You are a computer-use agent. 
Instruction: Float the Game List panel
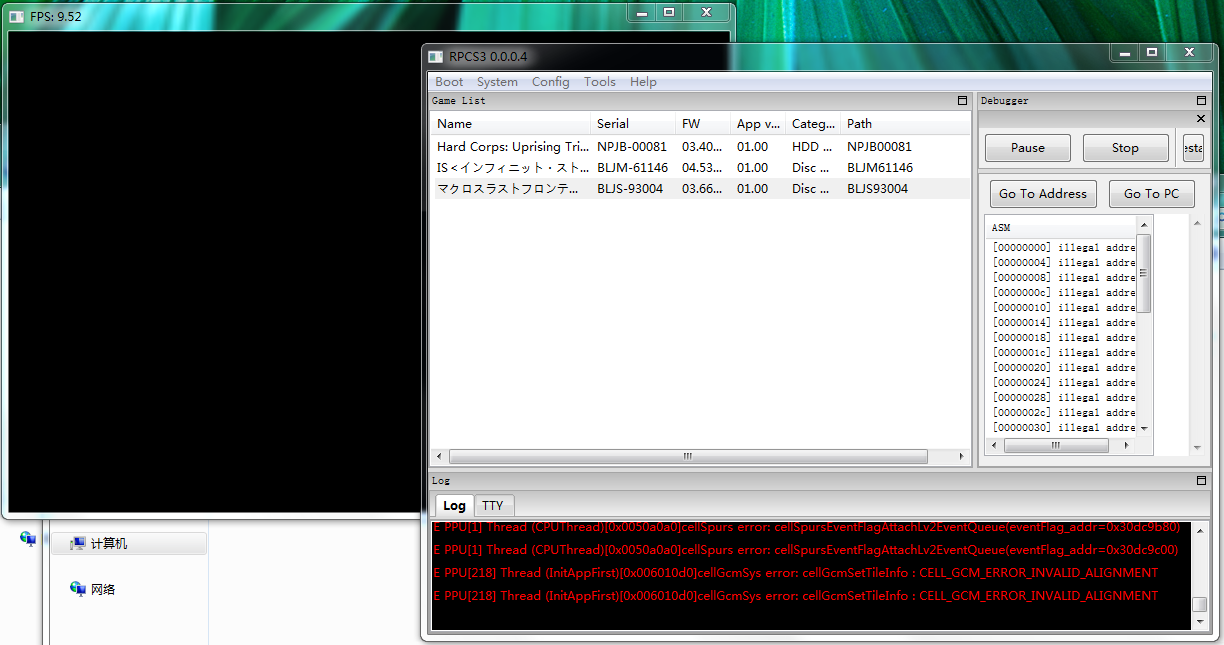coord(962,101)
